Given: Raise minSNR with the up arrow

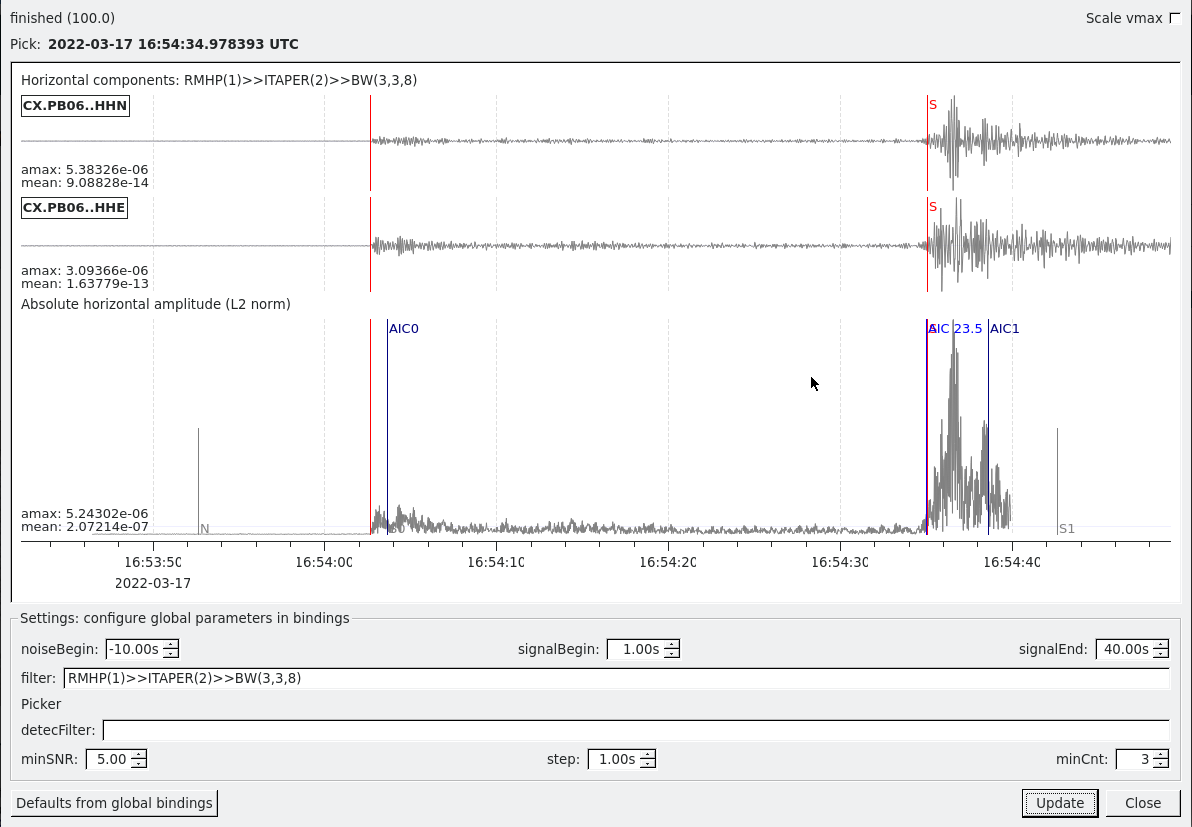Looking at the screenshot, I should 138,754.
